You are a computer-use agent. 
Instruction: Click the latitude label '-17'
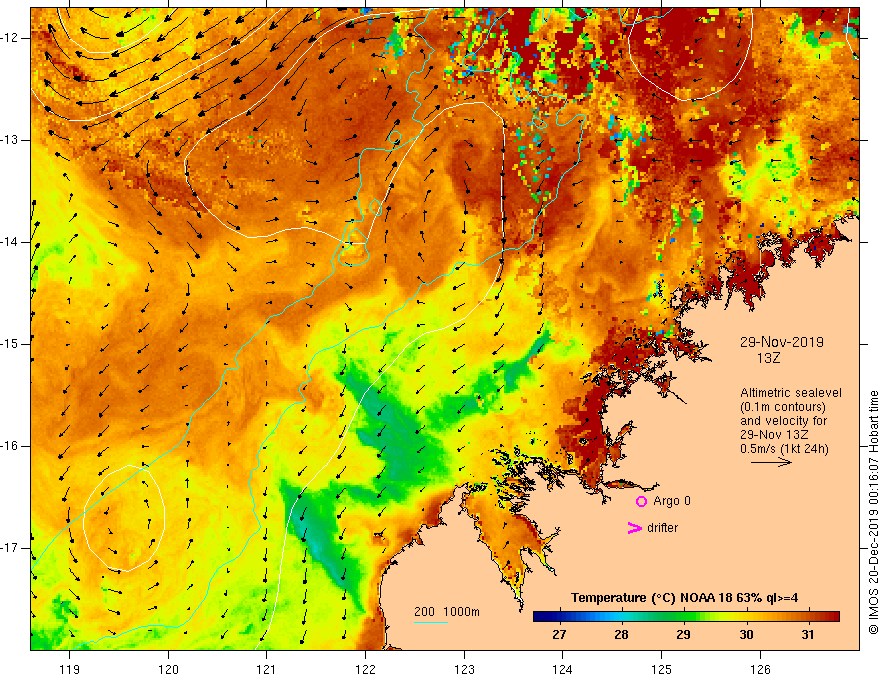10,548
